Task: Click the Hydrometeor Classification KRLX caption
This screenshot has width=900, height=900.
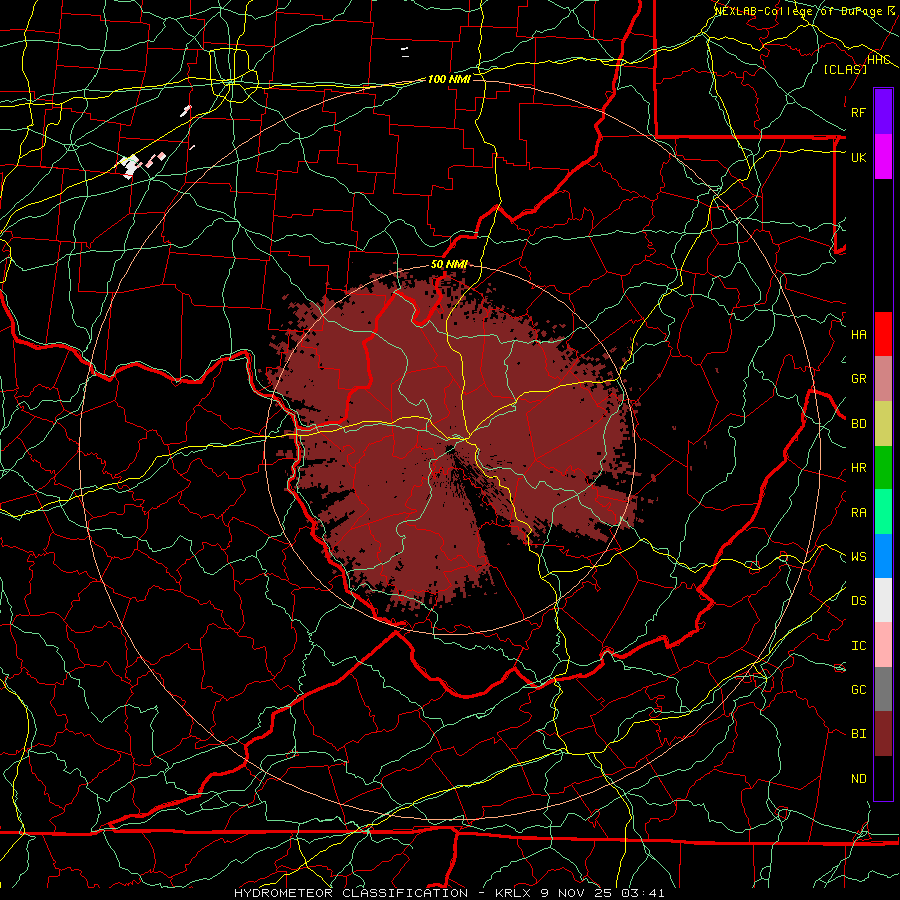Action: point(449,893)
